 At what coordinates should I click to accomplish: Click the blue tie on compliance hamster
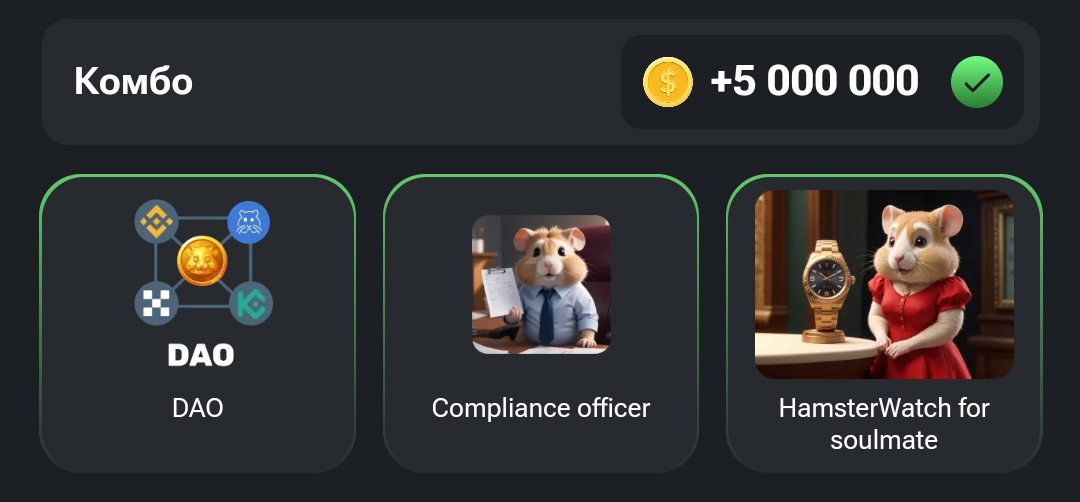click(546, 316)
